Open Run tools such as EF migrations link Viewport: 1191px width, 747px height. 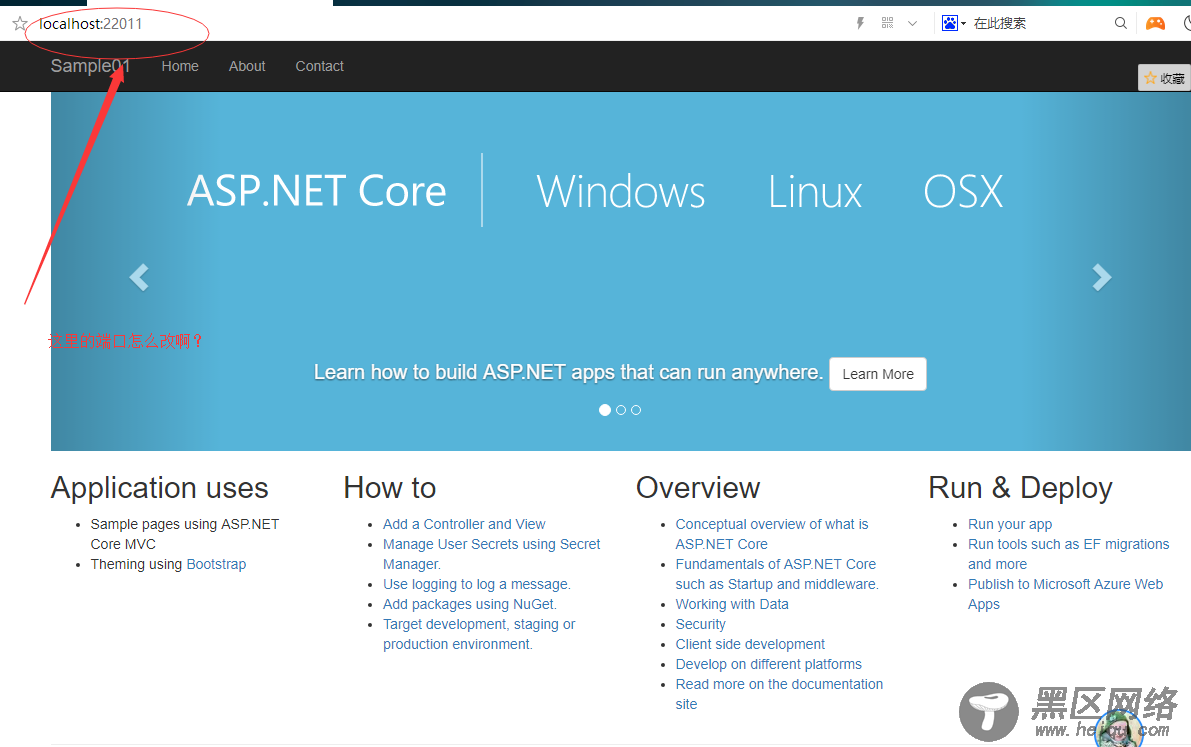1069,554
